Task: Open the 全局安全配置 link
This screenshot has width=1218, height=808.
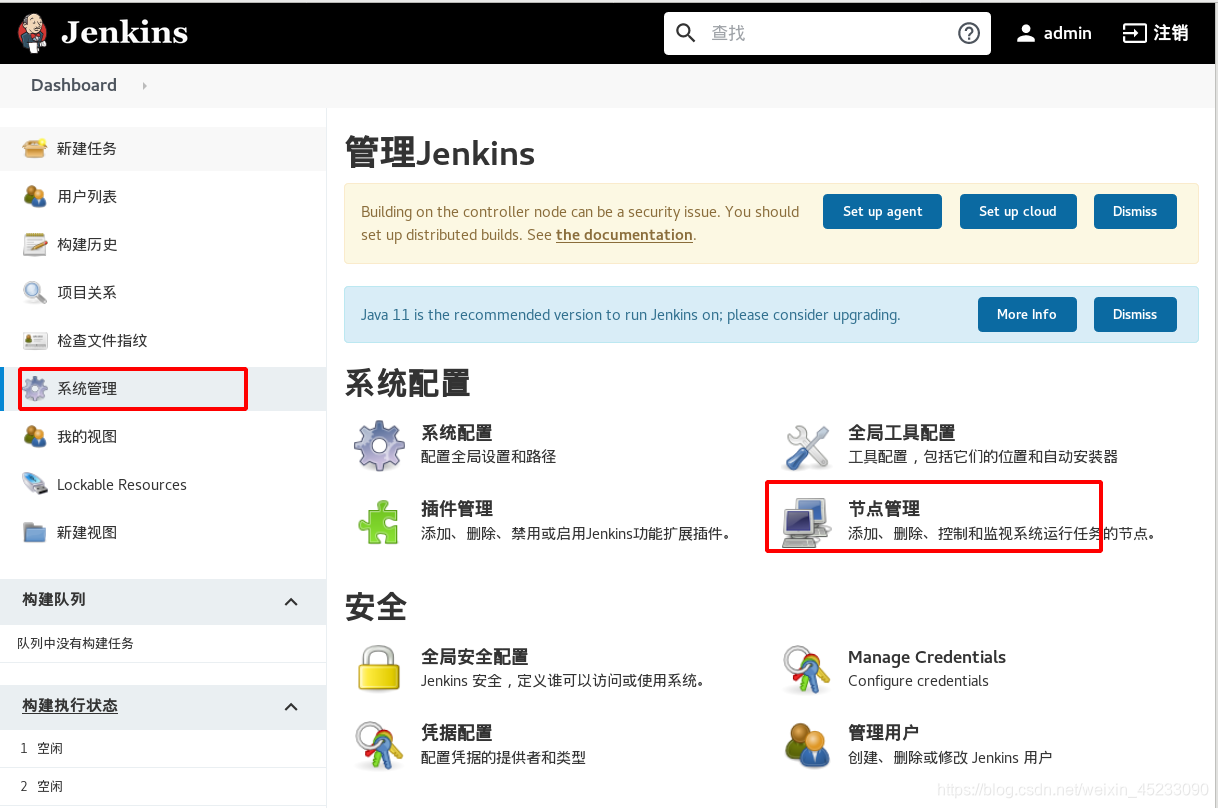Action: 475,657
